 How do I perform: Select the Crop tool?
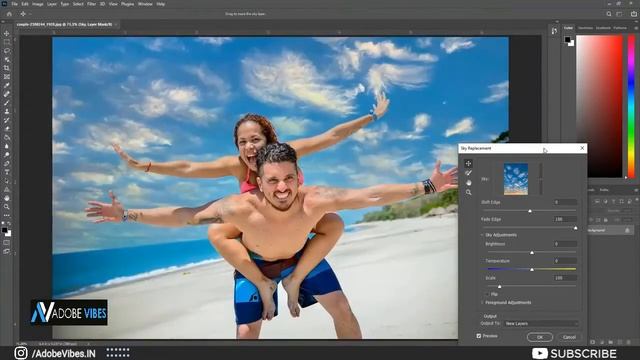coord(7,68)
